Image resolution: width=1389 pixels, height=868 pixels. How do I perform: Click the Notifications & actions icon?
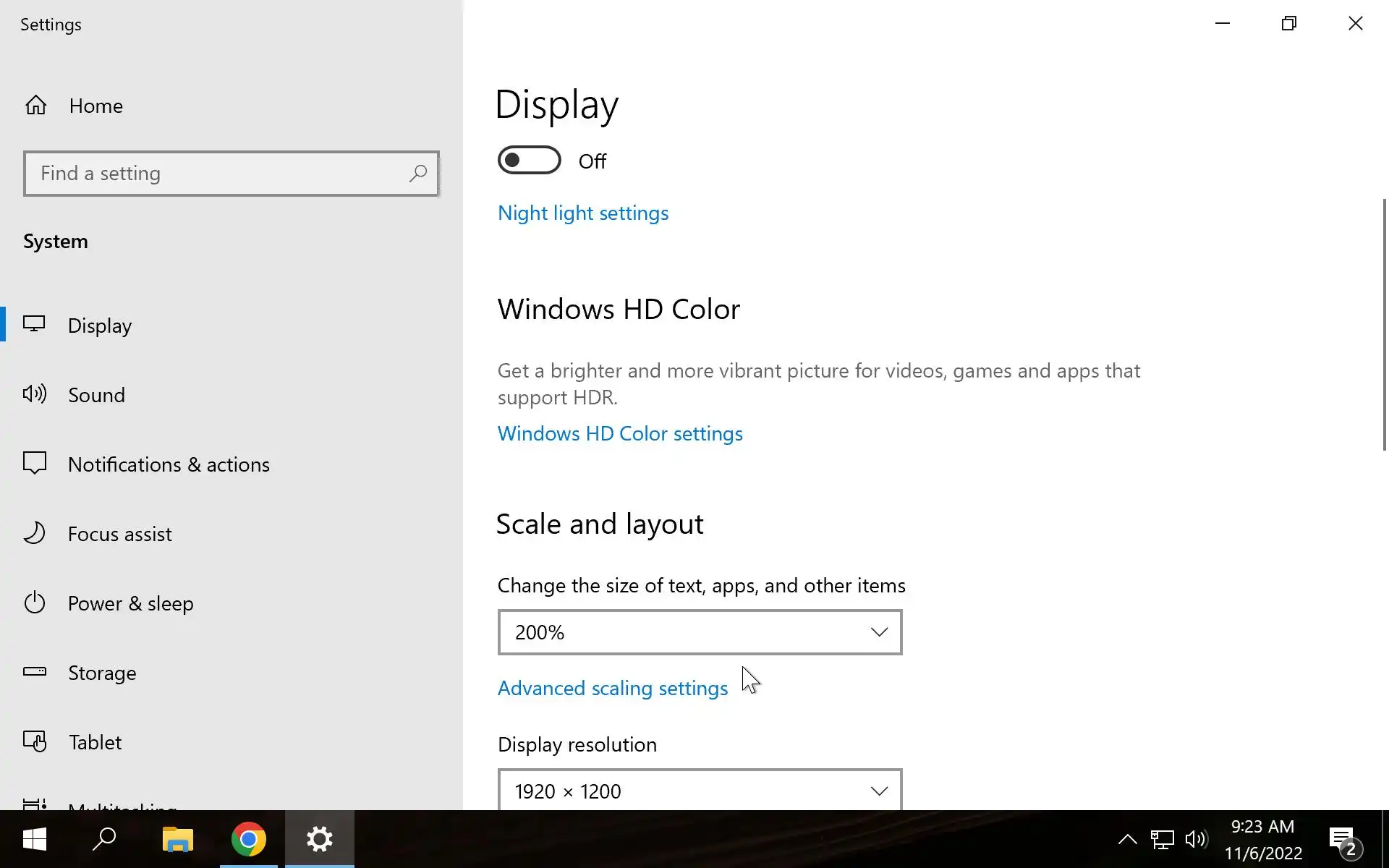[x=34, y=464]
